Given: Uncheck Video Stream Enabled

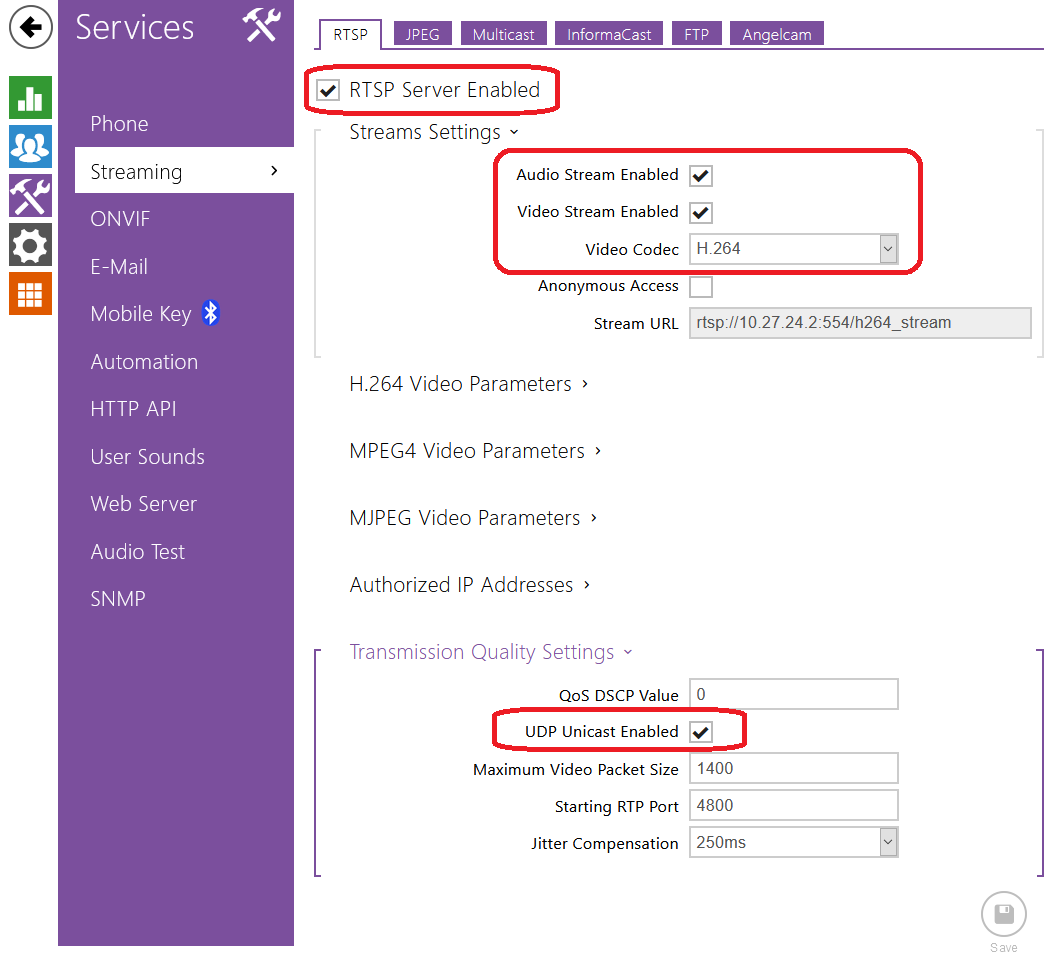Looking at the screenshot, I should 700,213.
